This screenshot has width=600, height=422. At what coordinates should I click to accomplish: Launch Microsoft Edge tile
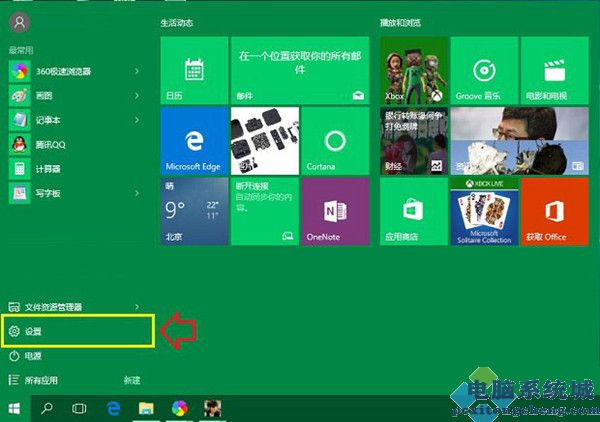(194, 141)
